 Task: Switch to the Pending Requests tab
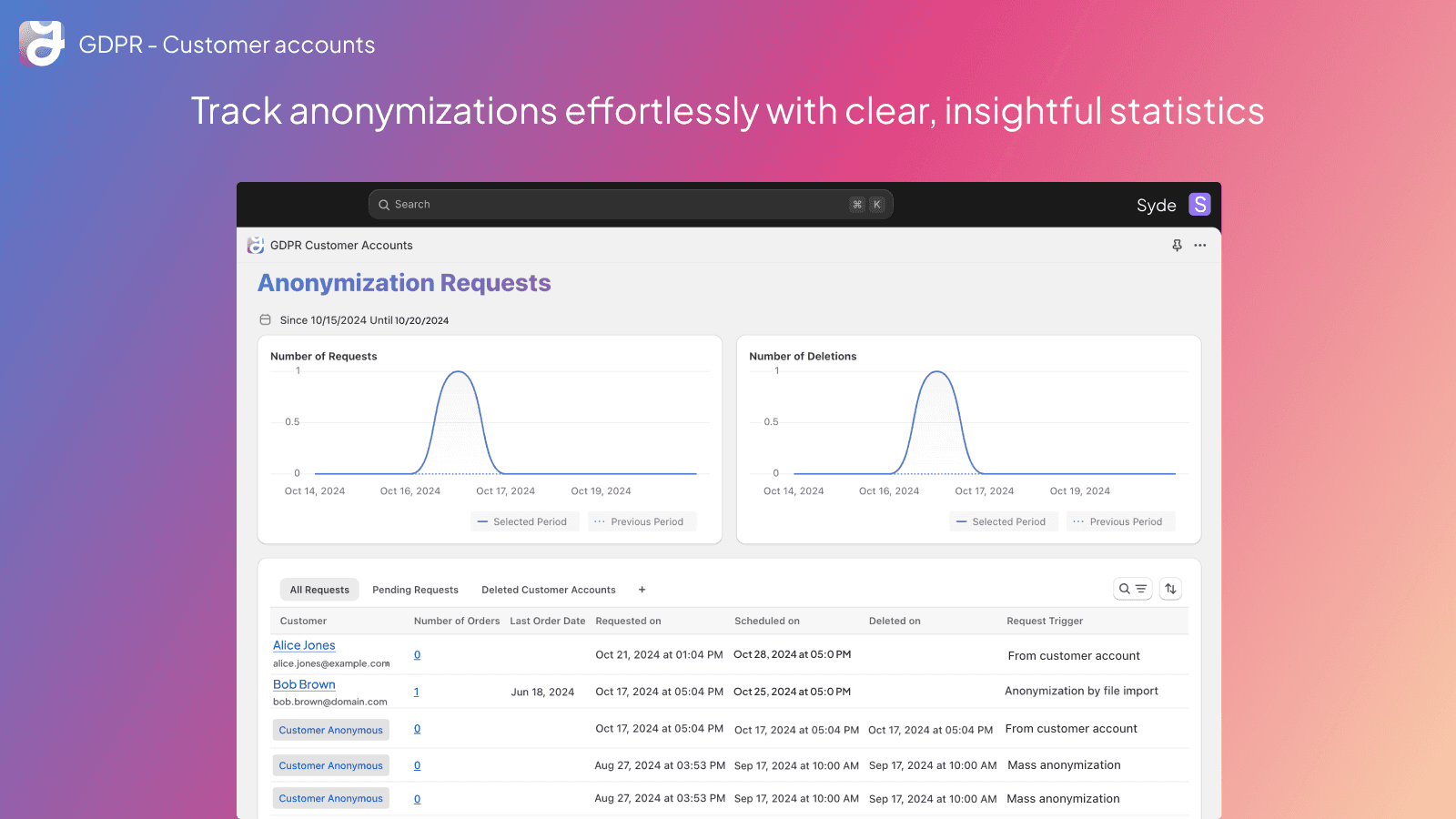(415, 590)
